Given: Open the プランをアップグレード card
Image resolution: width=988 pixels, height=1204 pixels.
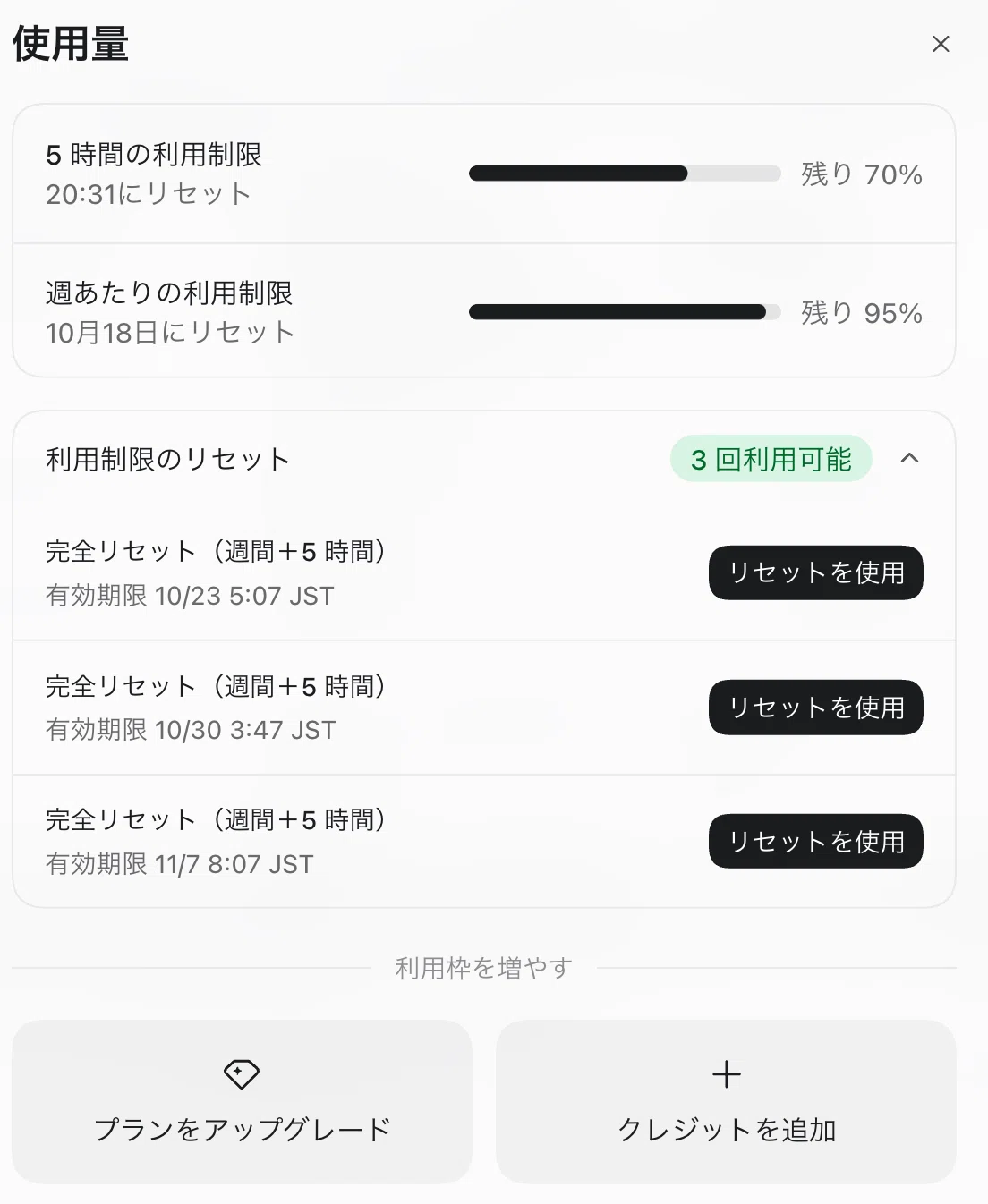Looking at the screenshot, I should (242, 1102).
